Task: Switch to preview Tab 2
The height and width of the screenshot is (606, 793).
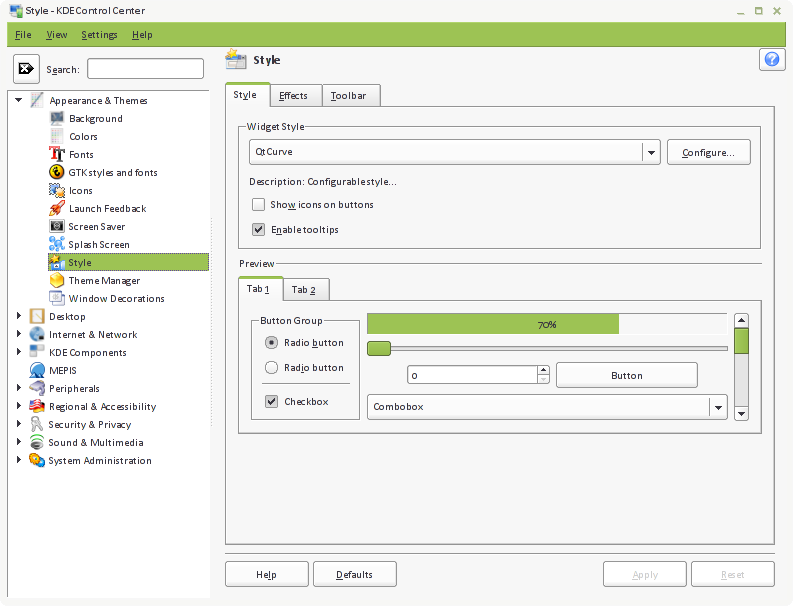Action: [x=306, y=289]
